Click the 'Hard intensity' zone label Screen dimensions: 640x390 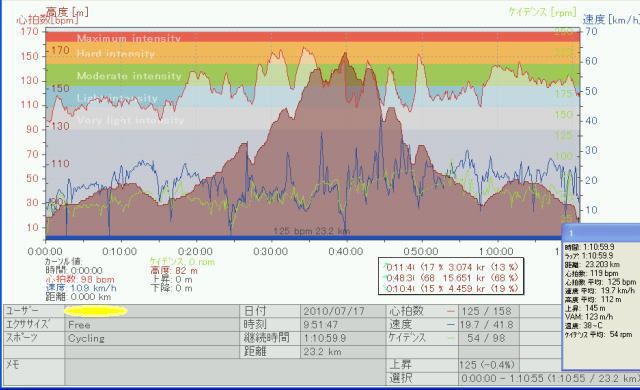tap(116, 54)
